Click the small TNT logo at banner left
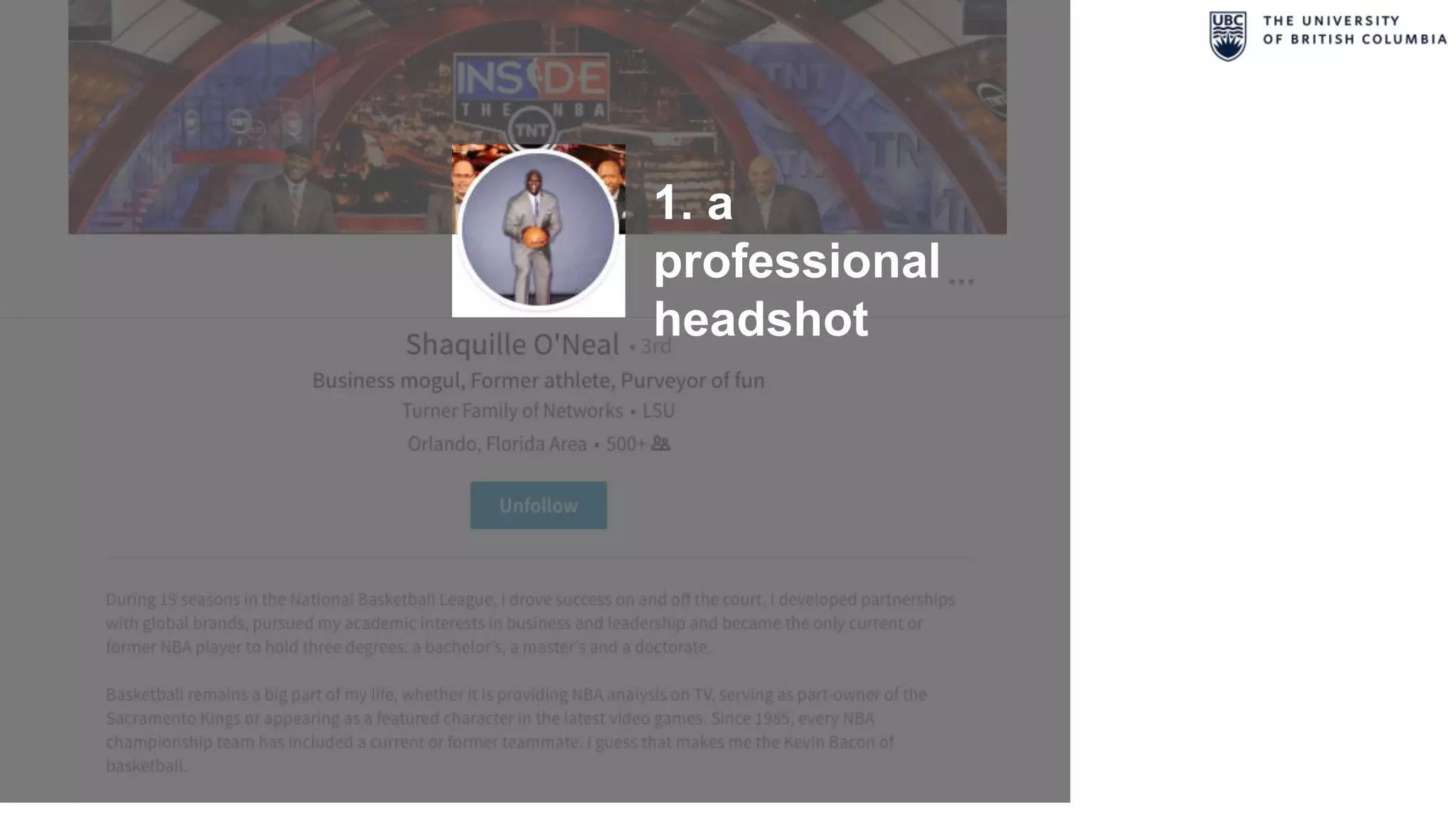Image resolution: width=1456 pixels, height=819 pixels. pos(239,122)
